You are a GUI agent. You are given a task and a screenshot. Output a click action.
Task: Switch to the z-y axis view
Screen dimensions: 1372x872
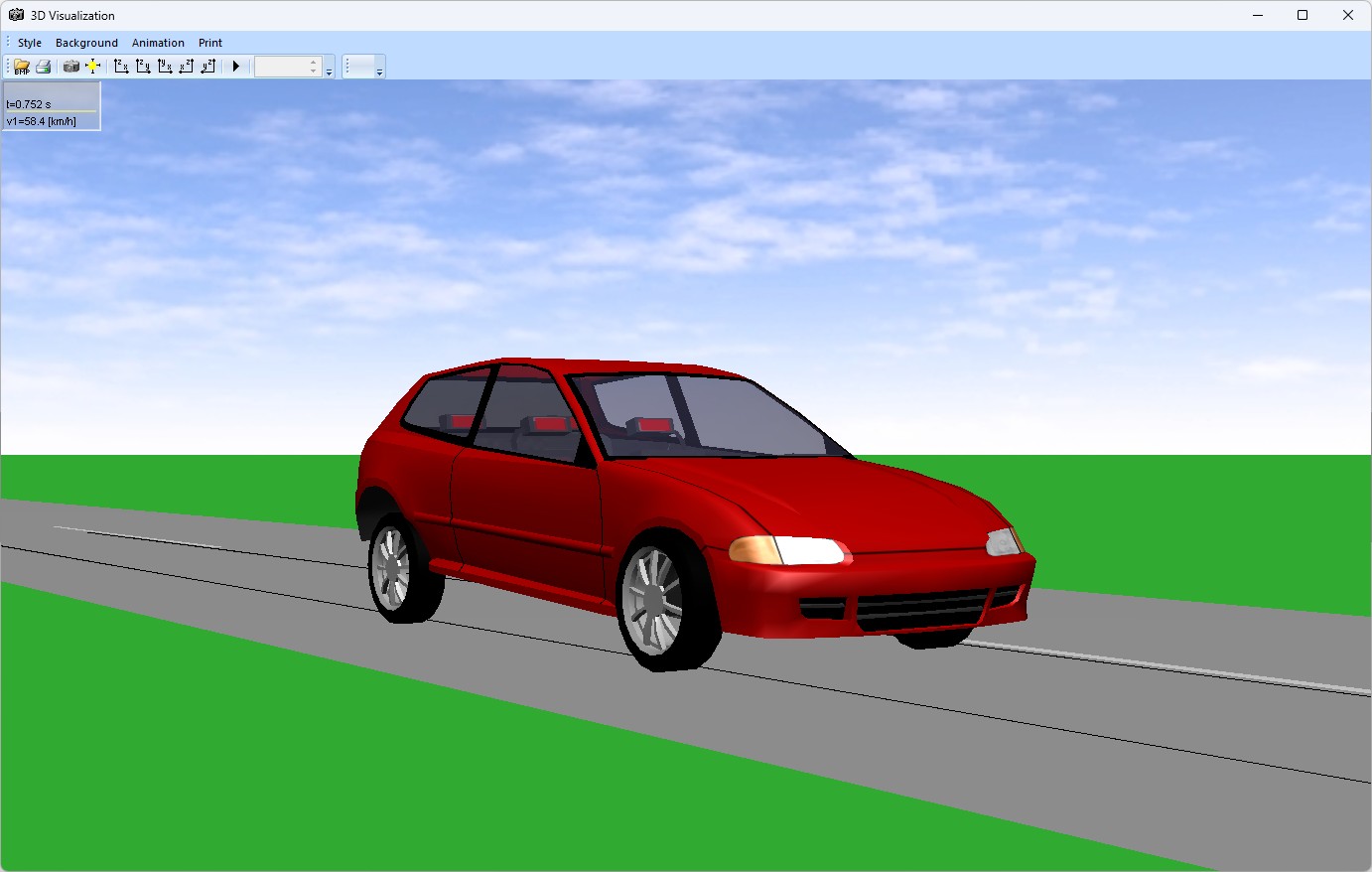tap(142, 66)
